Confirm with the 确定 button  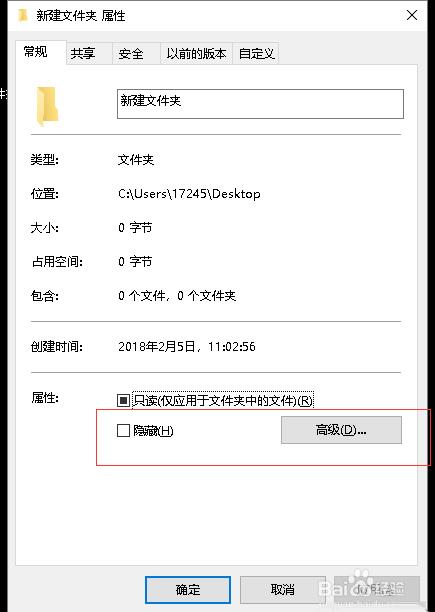pos(188,589)
